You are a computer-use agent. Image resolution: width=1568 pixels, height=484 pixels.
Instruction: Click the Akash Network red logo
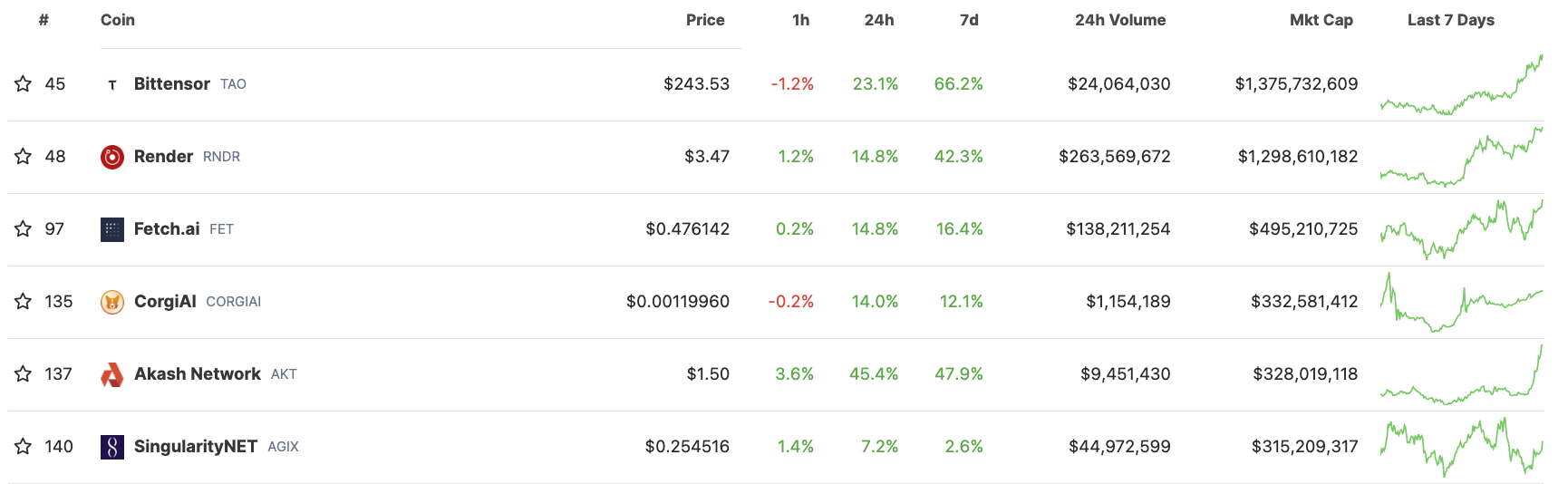click(112, 374)
